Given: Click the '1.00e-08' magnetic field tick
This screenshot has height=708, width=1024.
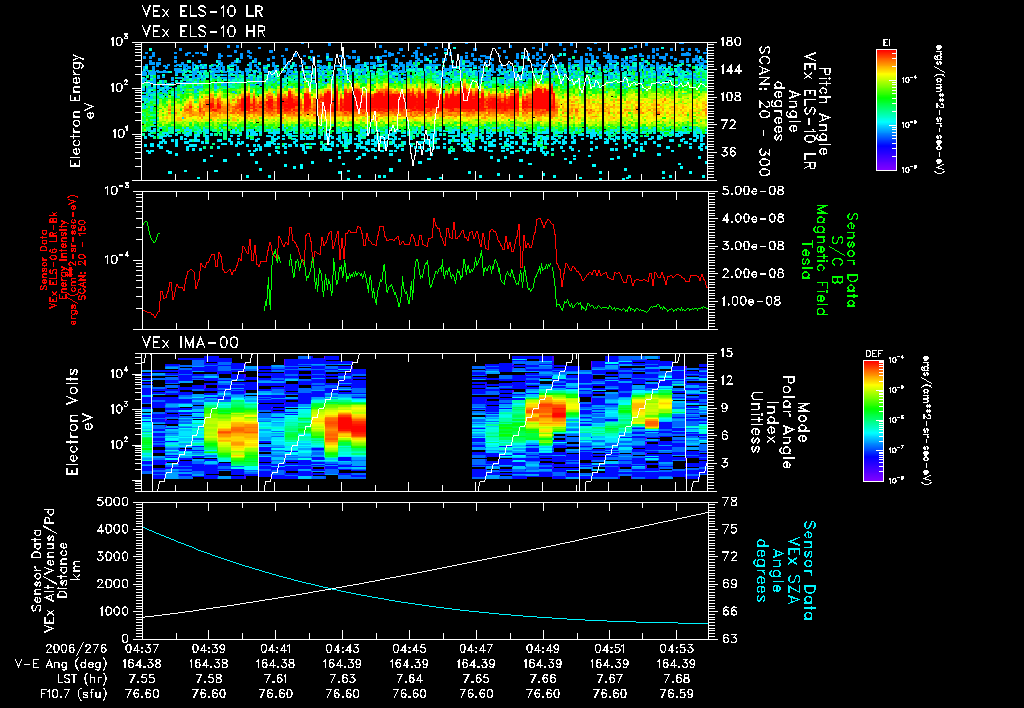Looking at the screenshot, I should [752, 301].
